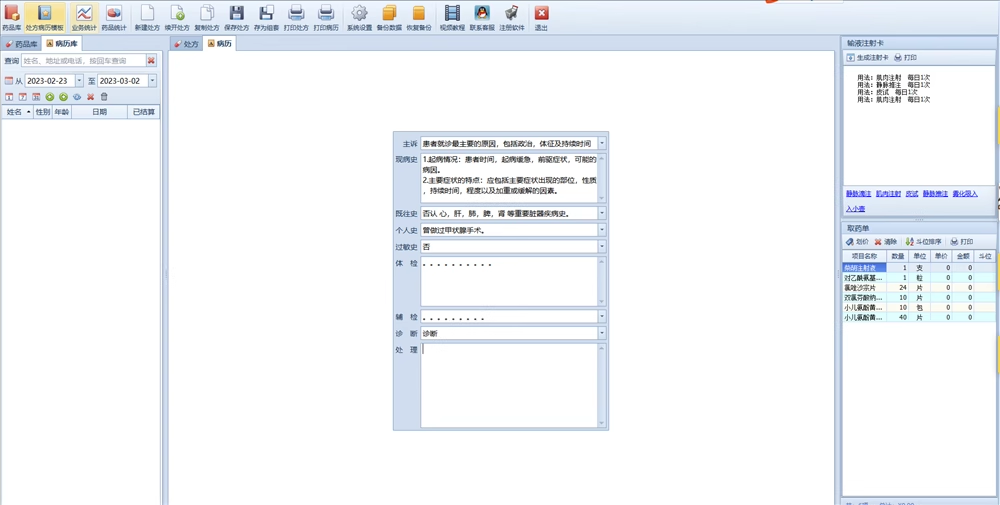Switch to the 处方 tab
This screenshot has height=505, width=1000.
[187, 44]
